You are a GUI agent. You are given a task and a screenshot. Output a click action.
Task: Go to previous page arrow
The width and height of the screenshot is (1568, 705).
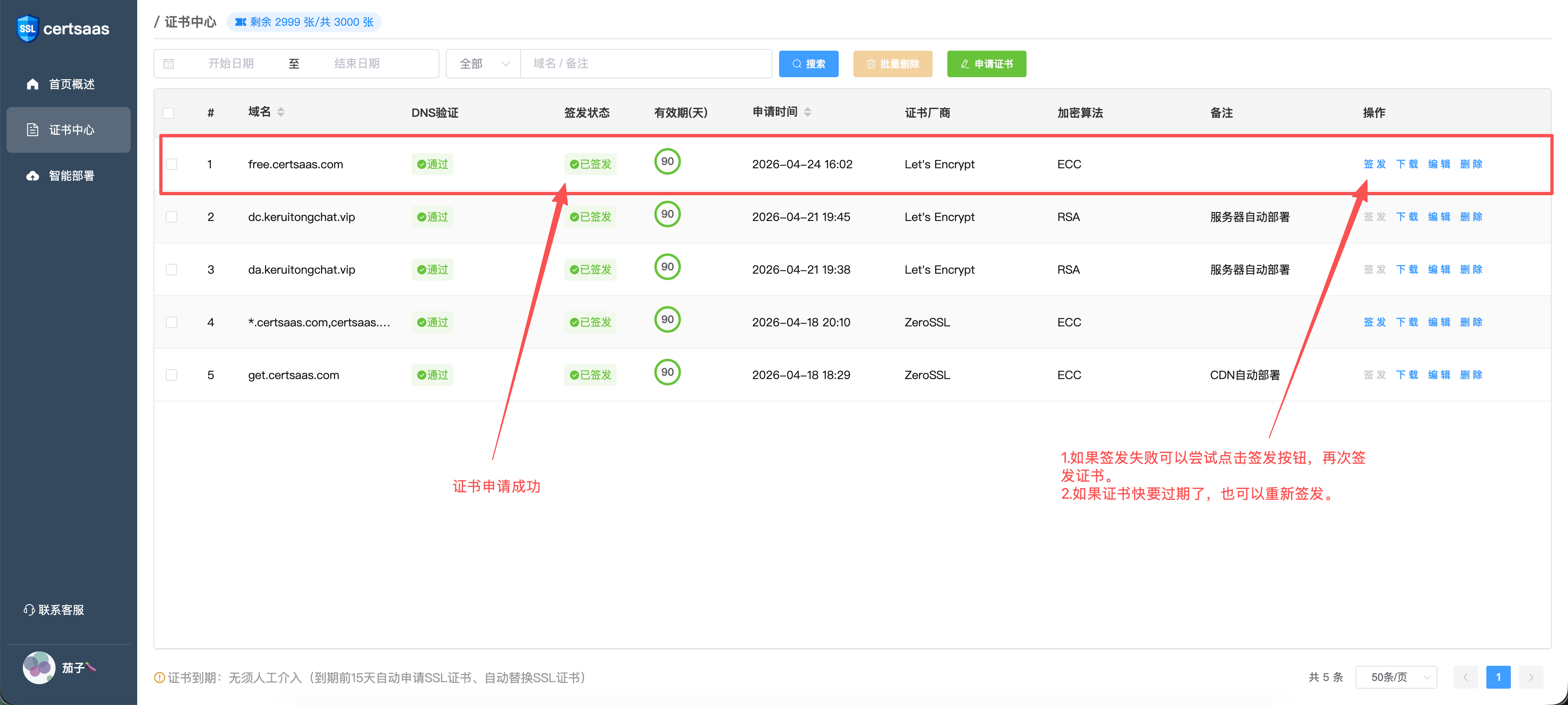click(x=1465, y=677)
